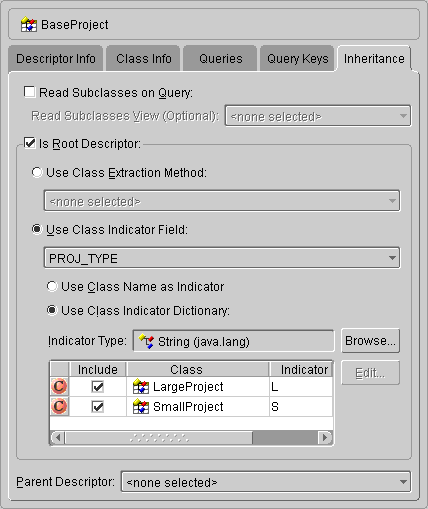The width and height of the screenshot is (428, 509).
Task: Open the Parent Descriptor dropdown
Action: click(x=266, y=482)
